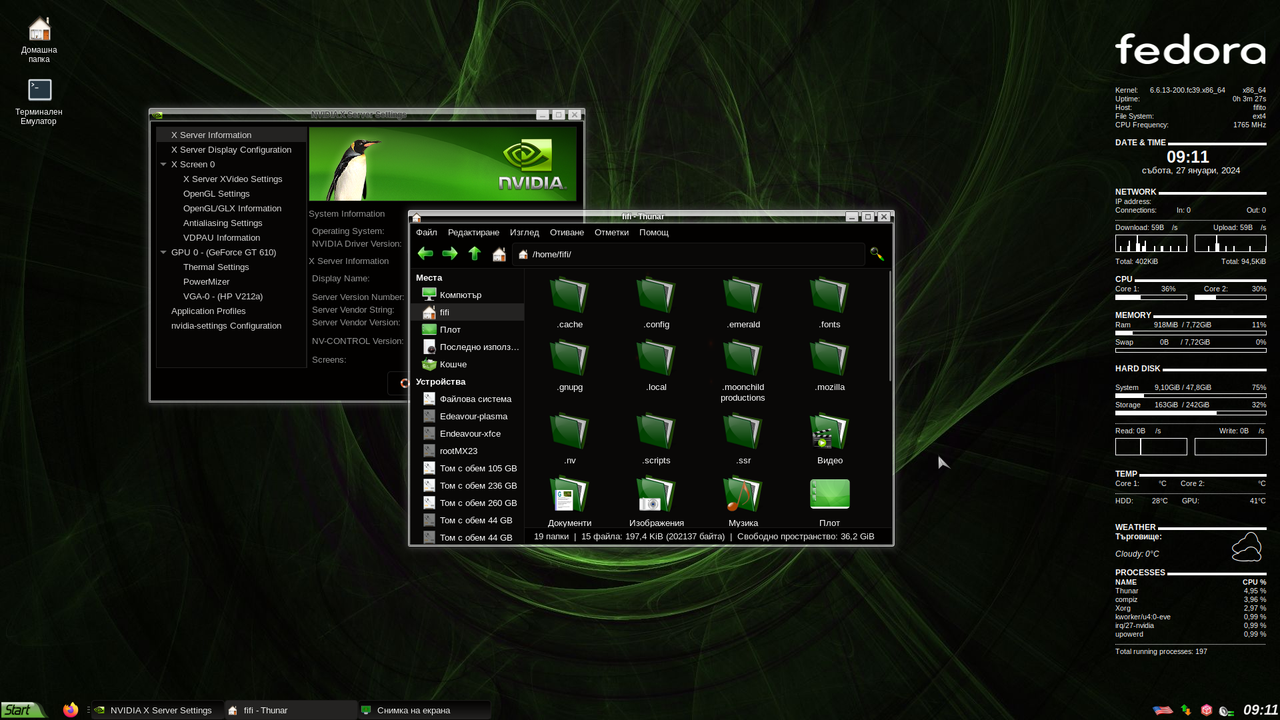Go back using Thunar's left arrow
The image size is (1280, 720).
tap(425, 254)
